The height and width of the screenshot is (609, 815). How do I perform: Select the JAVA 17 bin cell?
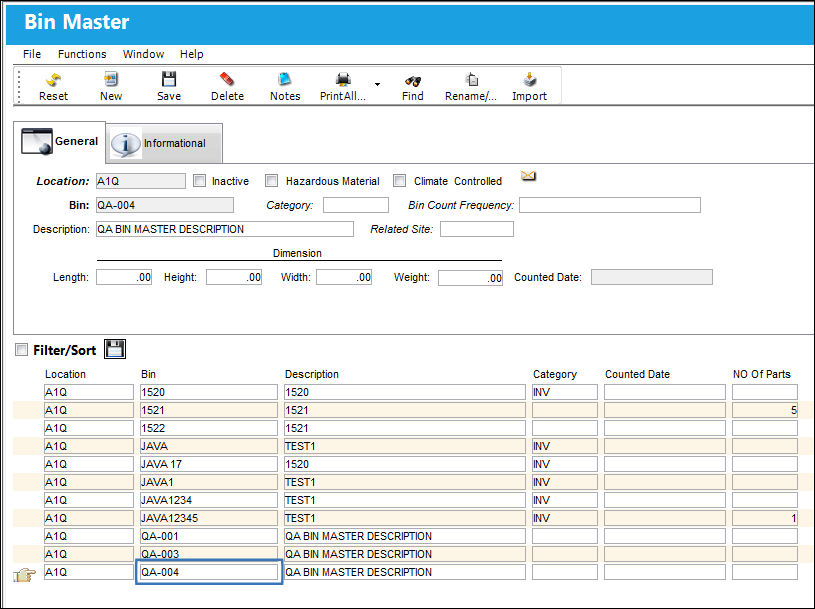coord(209,464)
